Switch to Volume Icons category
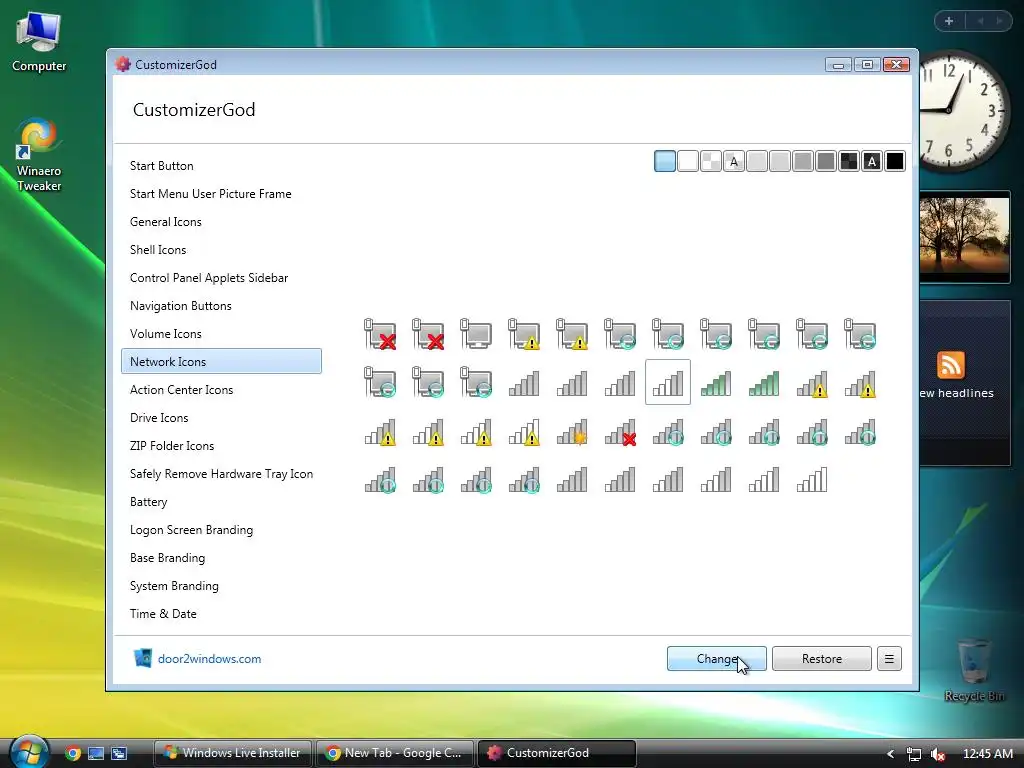1024x768 pixels. click(221, 334)
